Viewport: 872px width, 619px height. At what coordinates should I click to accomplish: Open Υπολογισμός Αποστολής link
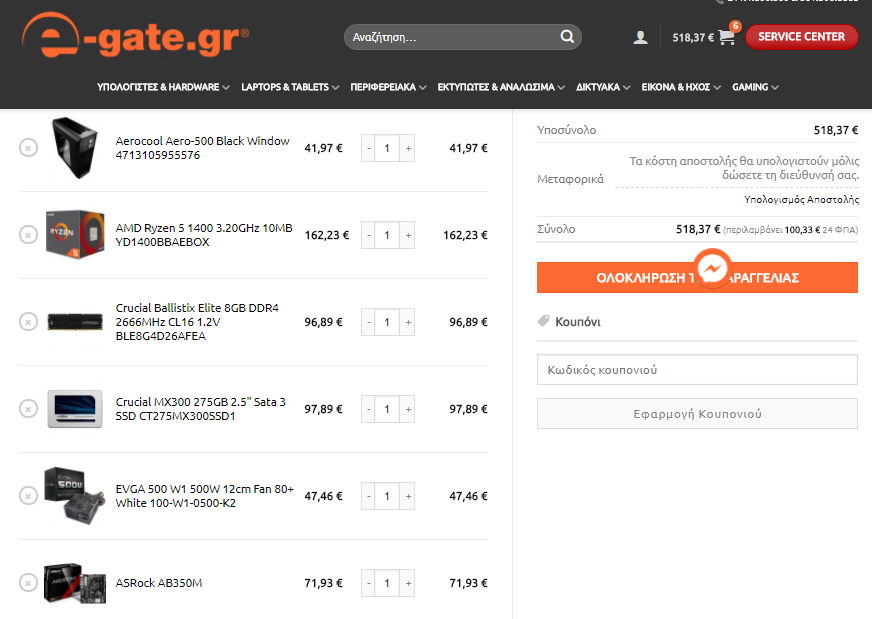801,199
